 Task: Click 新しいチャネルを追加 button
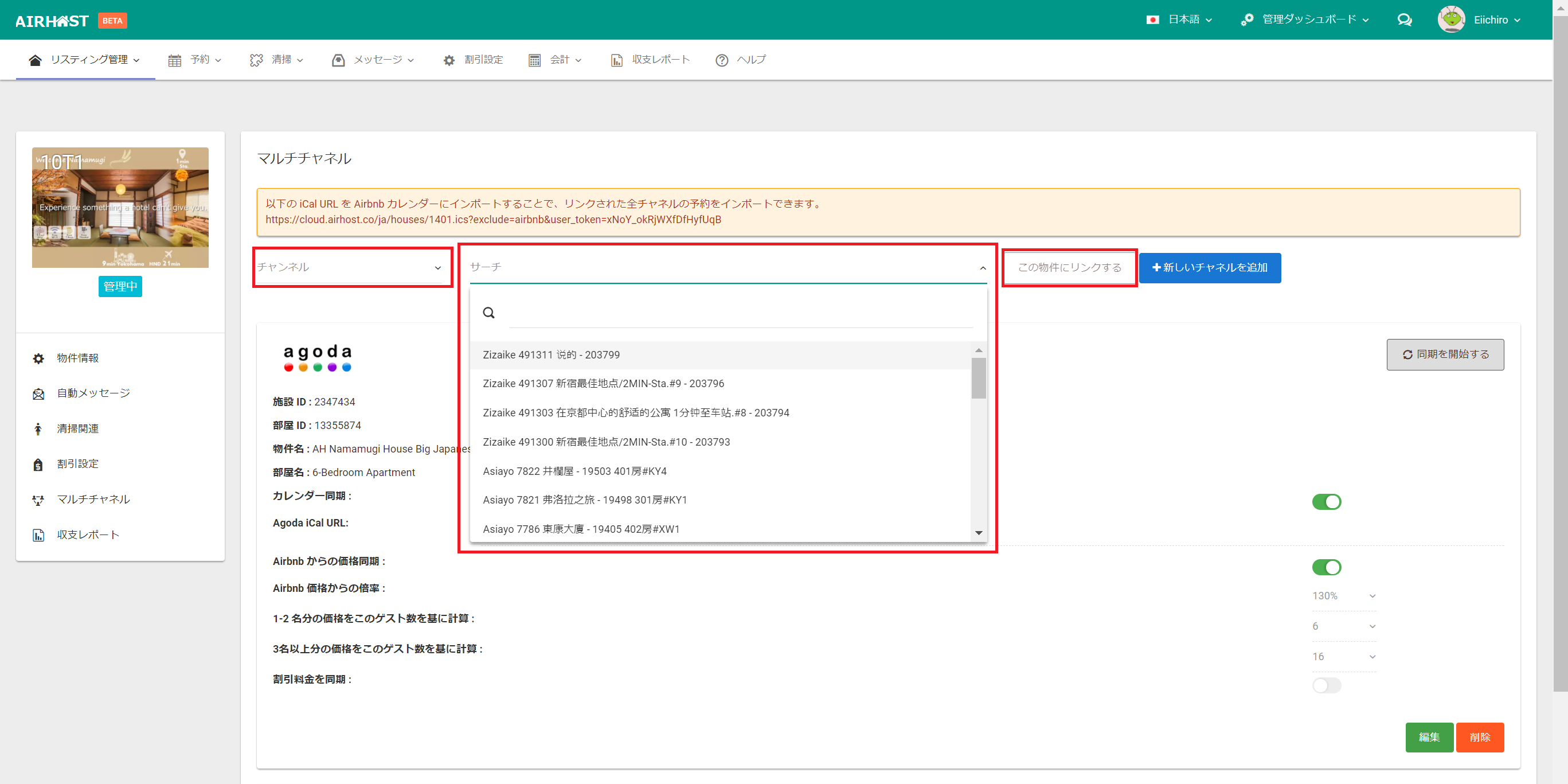tap(1210, 268)
